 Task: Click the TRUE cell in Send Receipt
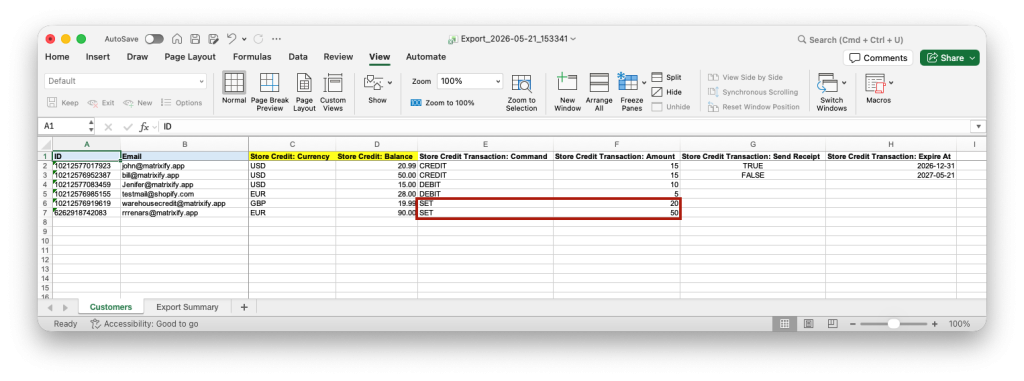[752, 166]
